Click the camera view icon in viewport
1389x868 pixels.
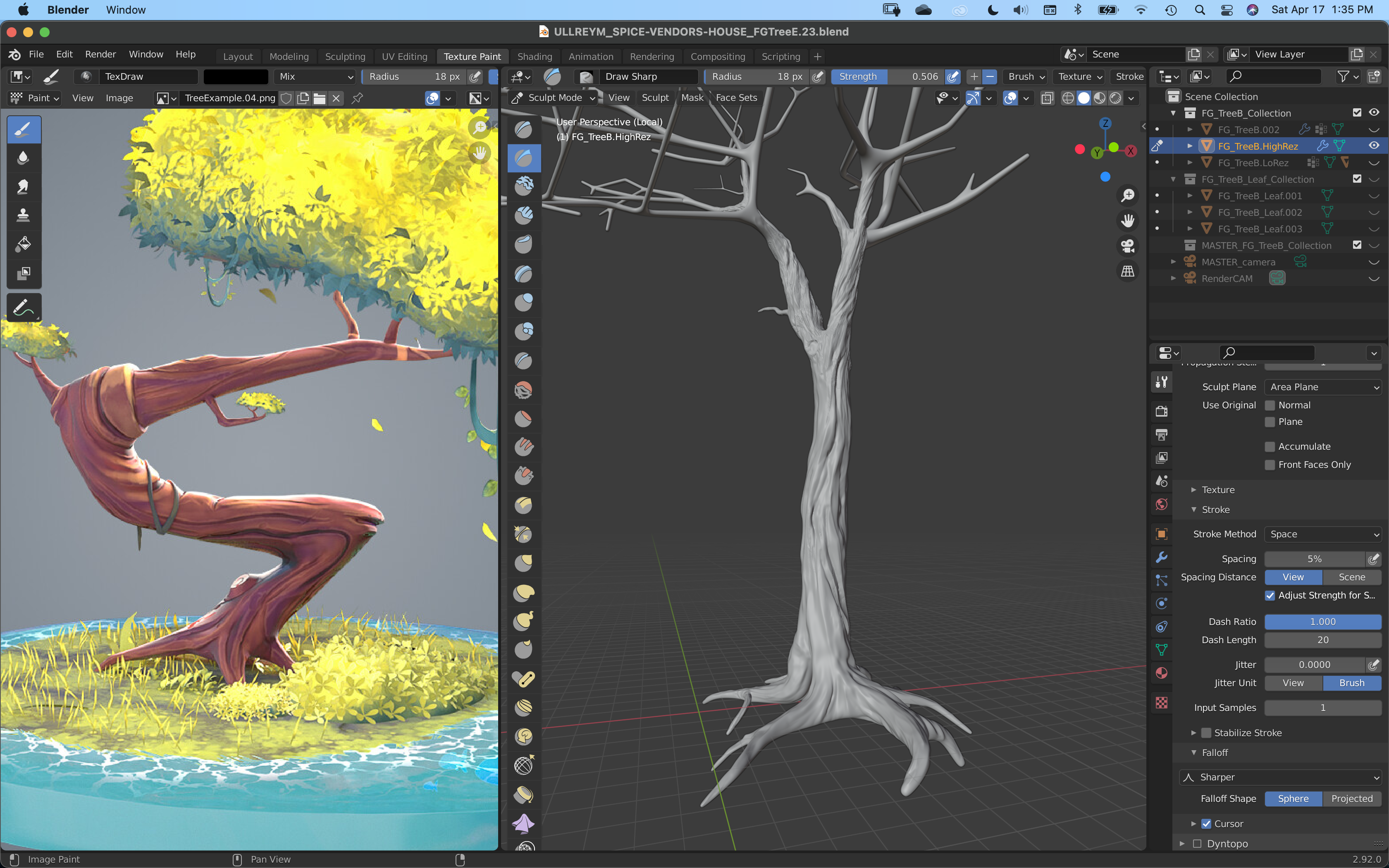click(x=1128, y=246)
